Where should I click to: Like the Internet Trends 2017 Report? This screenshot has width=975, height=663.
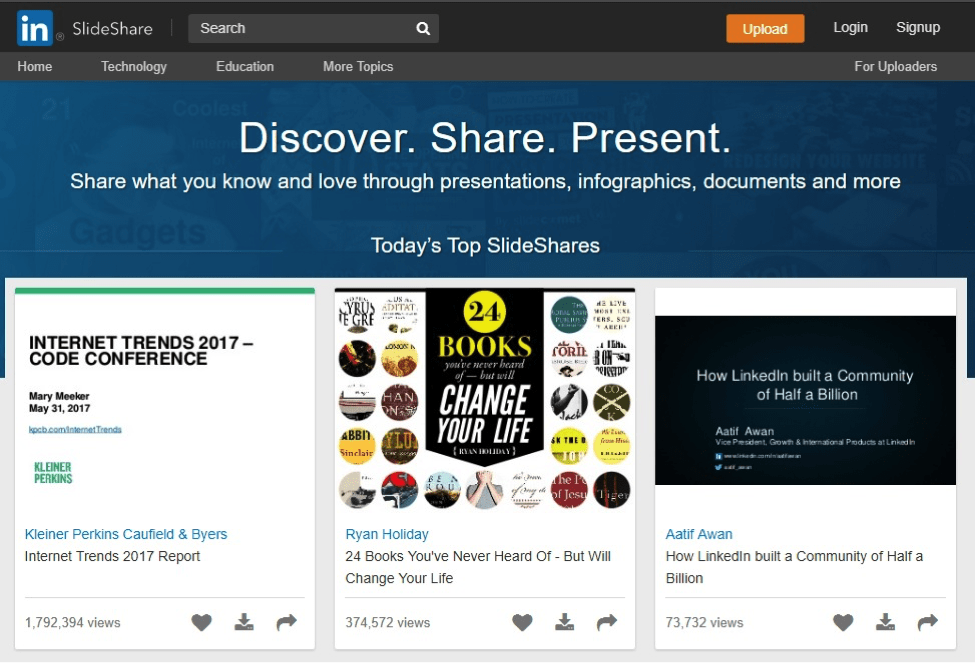click(x=201, y=622)
